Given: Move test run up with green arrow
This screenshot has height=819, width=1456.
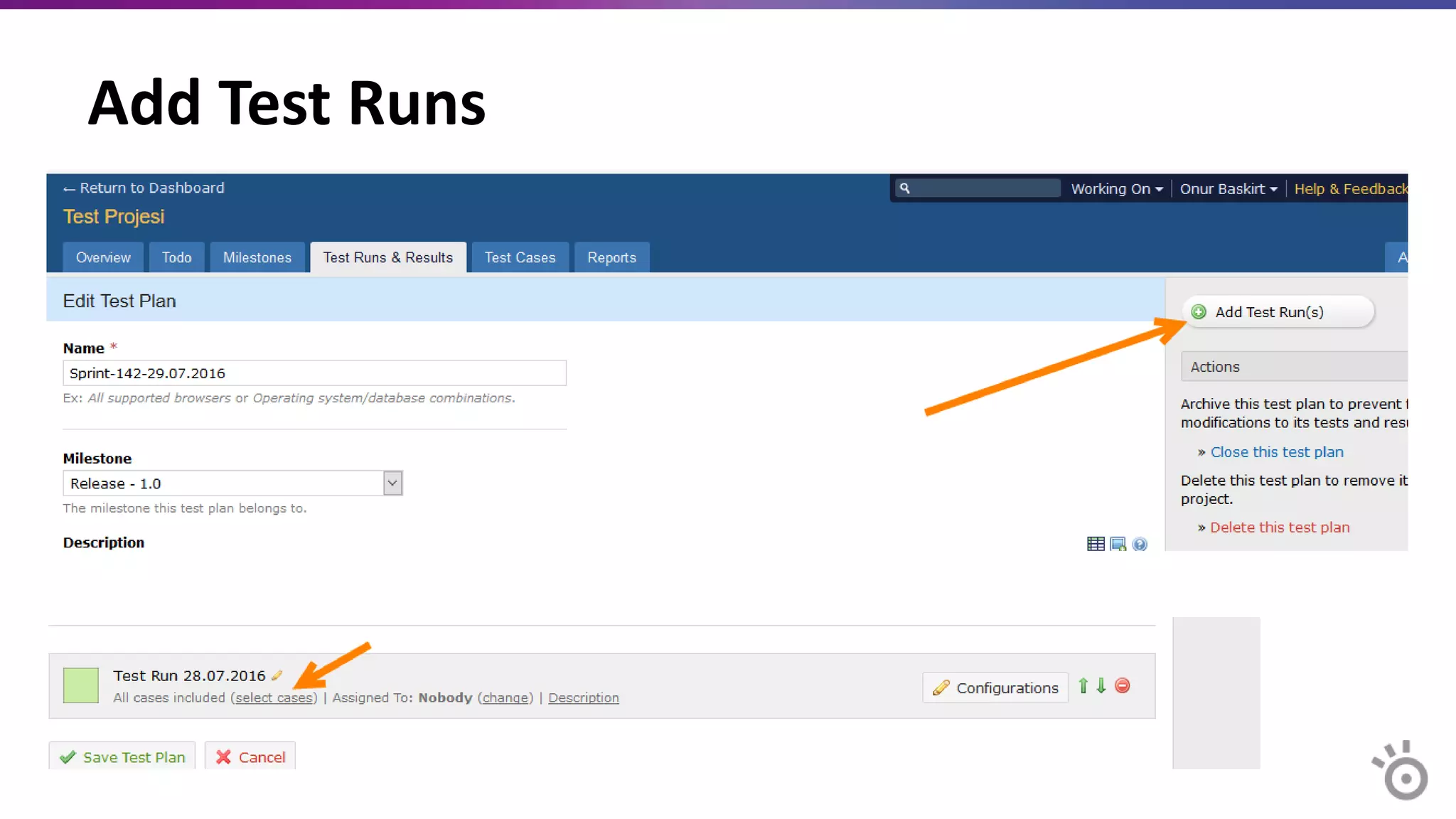Looking at the screenshot, I should (1083, 685).
